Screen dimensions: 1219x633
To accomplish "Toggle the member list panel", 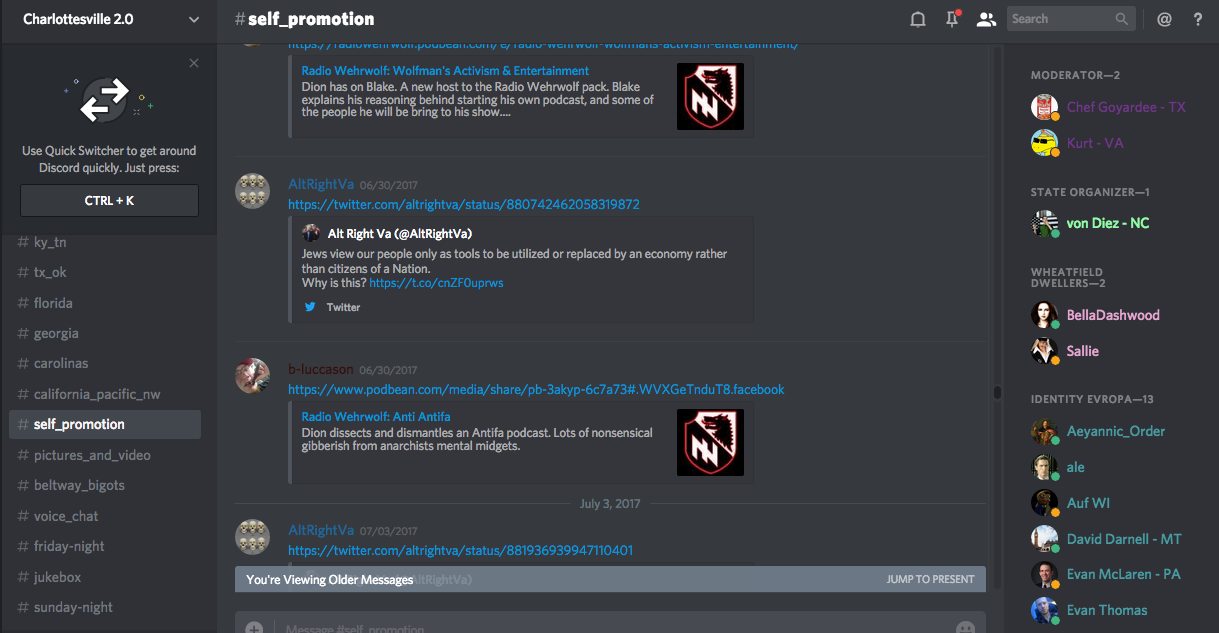I will 986,19.
